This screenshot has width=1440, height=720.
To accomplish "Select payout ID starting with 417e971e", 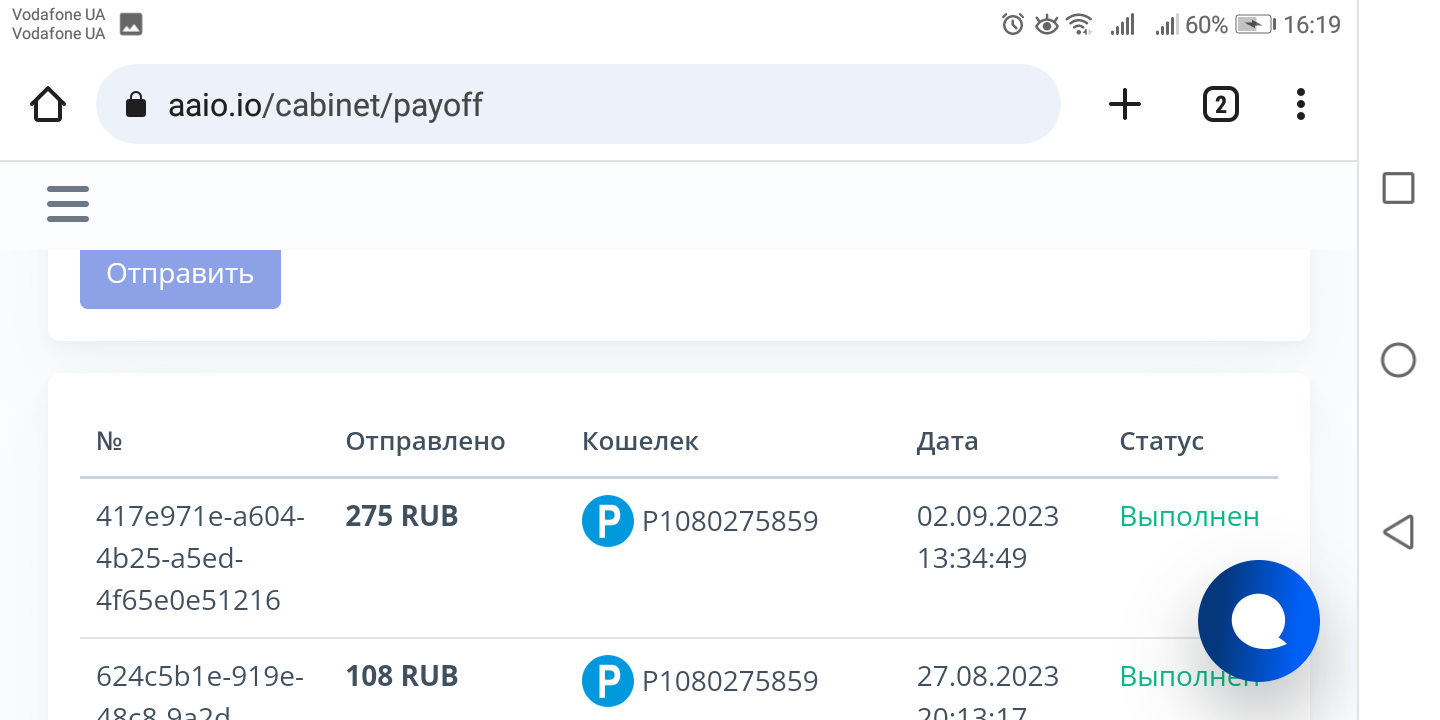I will click(200, 558).
